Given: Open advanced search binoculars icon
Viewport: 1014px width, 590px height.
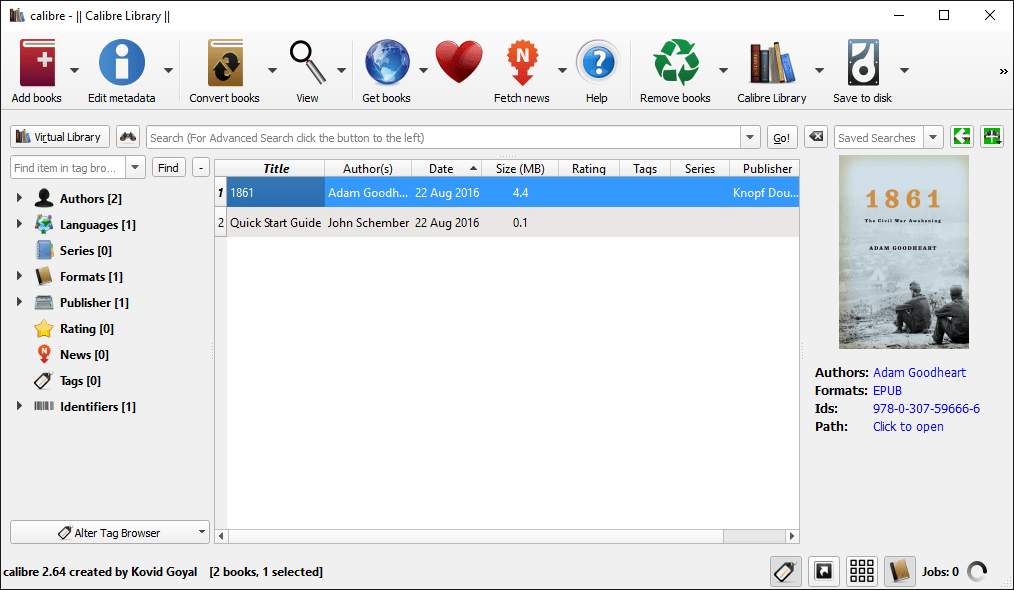Looking at the screenshot, I should tap(128, 138).
